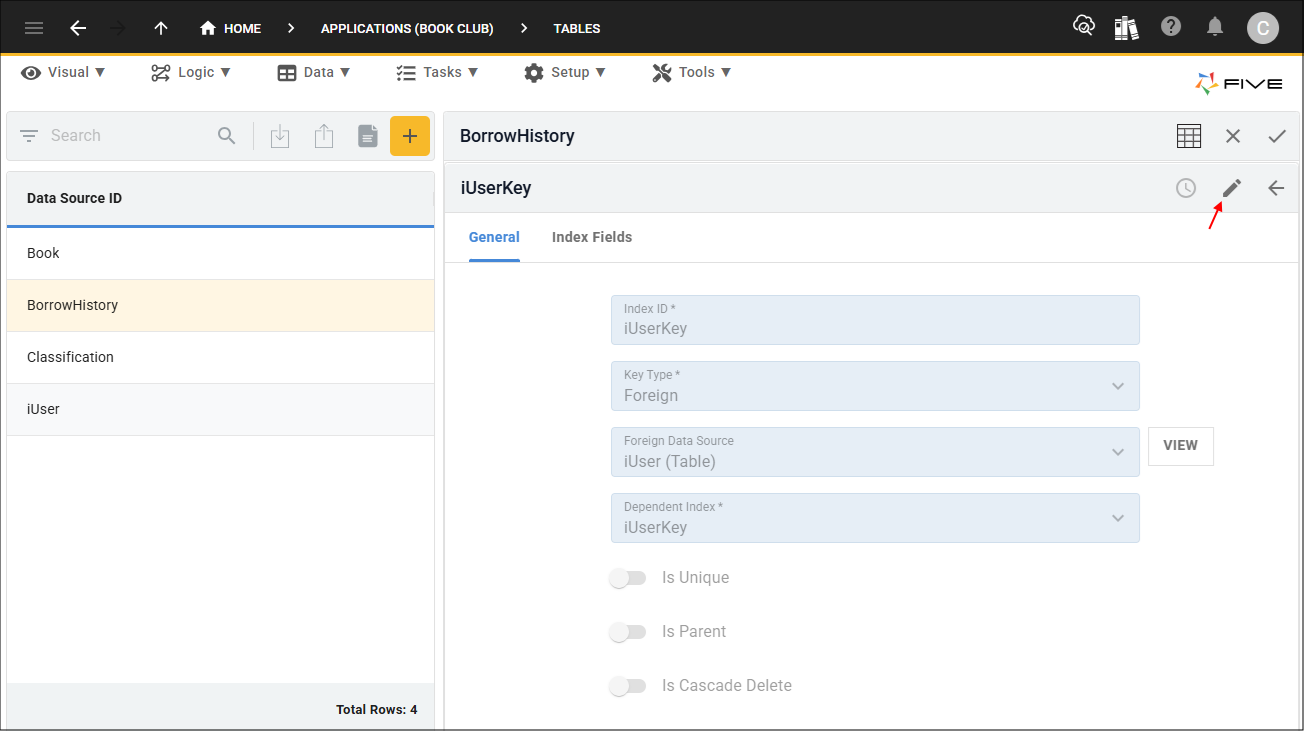Click the Five logo
The image size is (1304, 731).
pos(1239,84)
